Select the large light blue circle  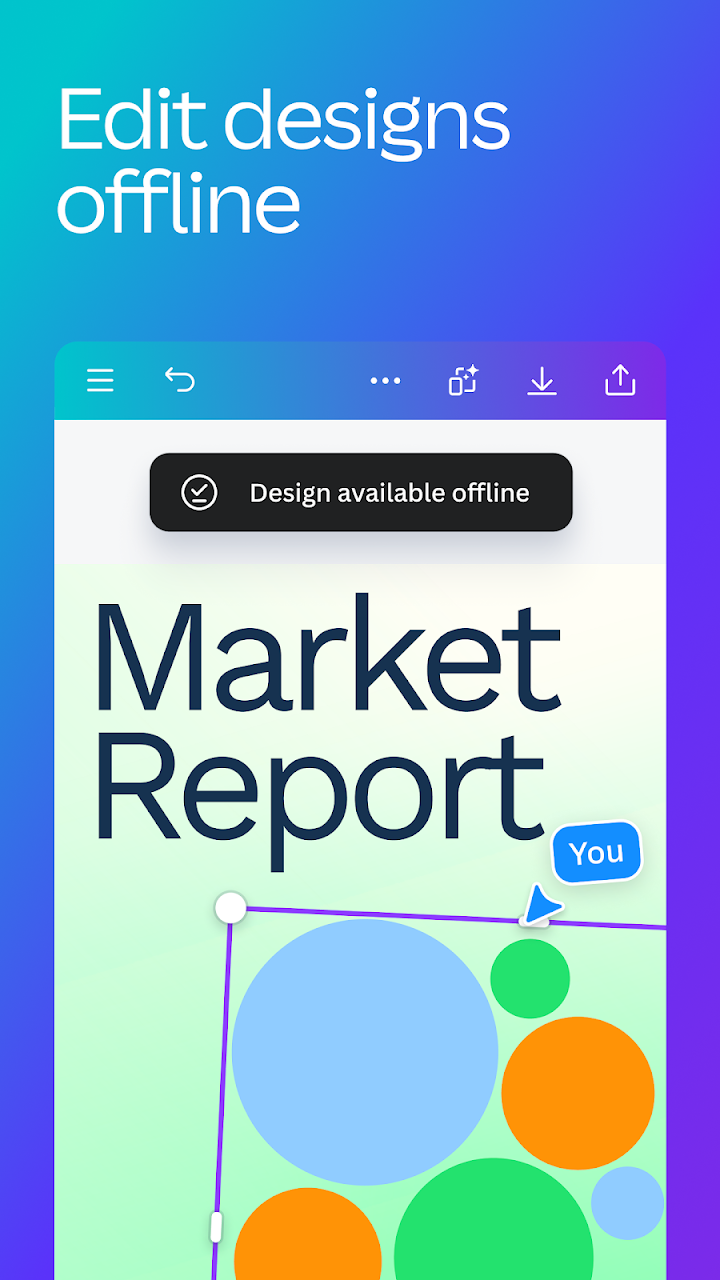[x=365, y=1052]
